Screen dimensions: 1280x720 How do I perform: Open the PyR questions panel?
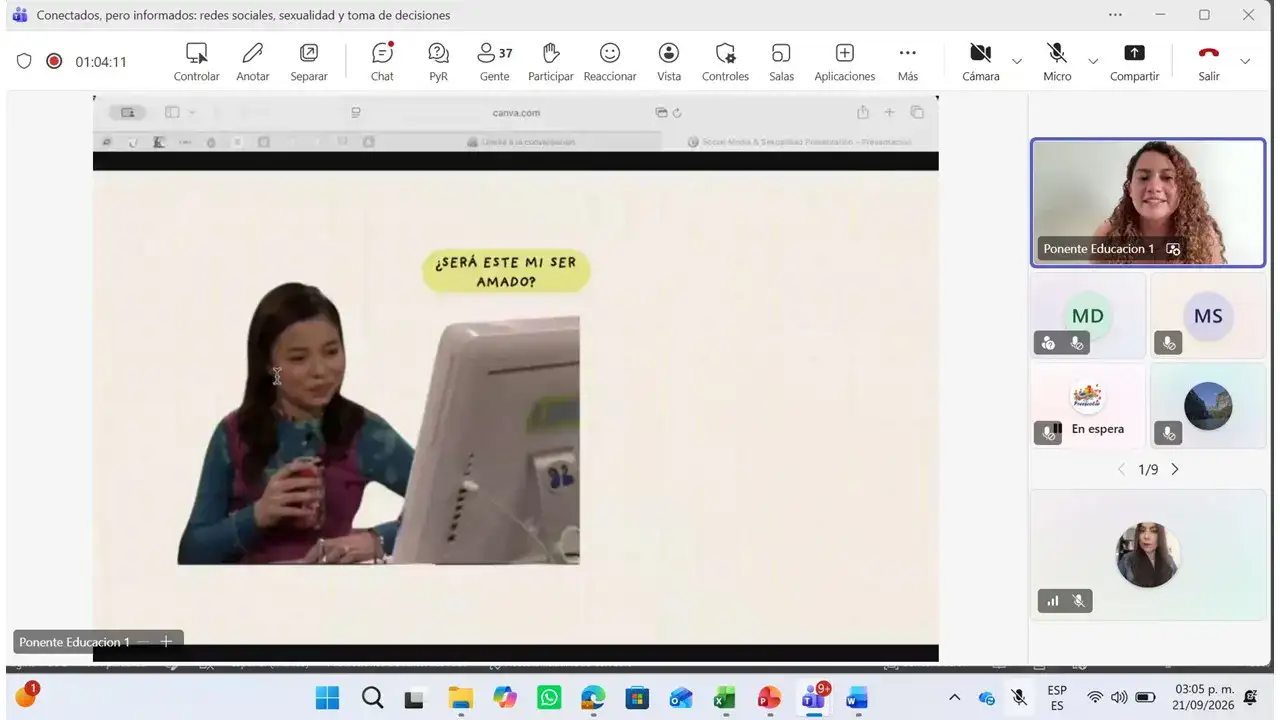point(438,62)
